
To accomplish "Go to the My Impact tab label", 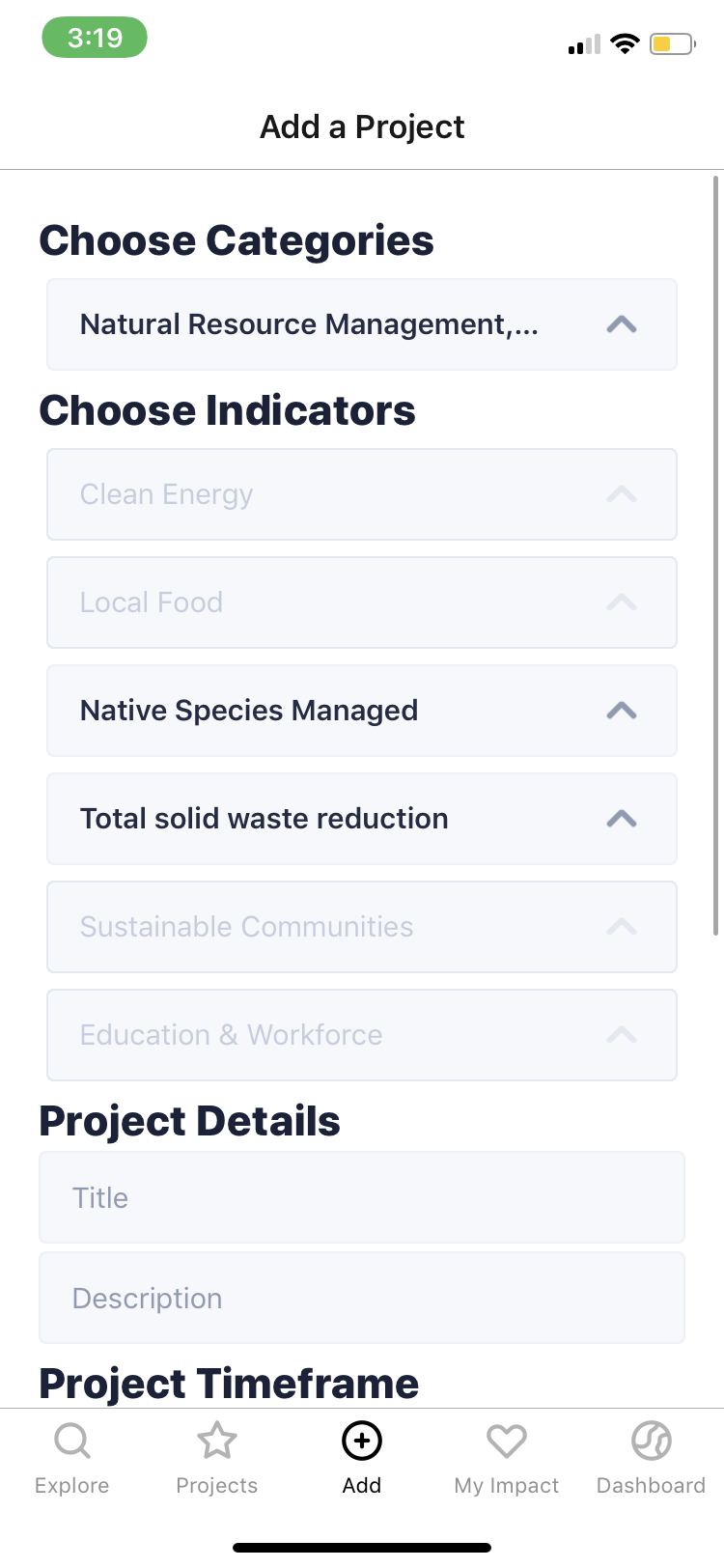I will click(507, 1485).
